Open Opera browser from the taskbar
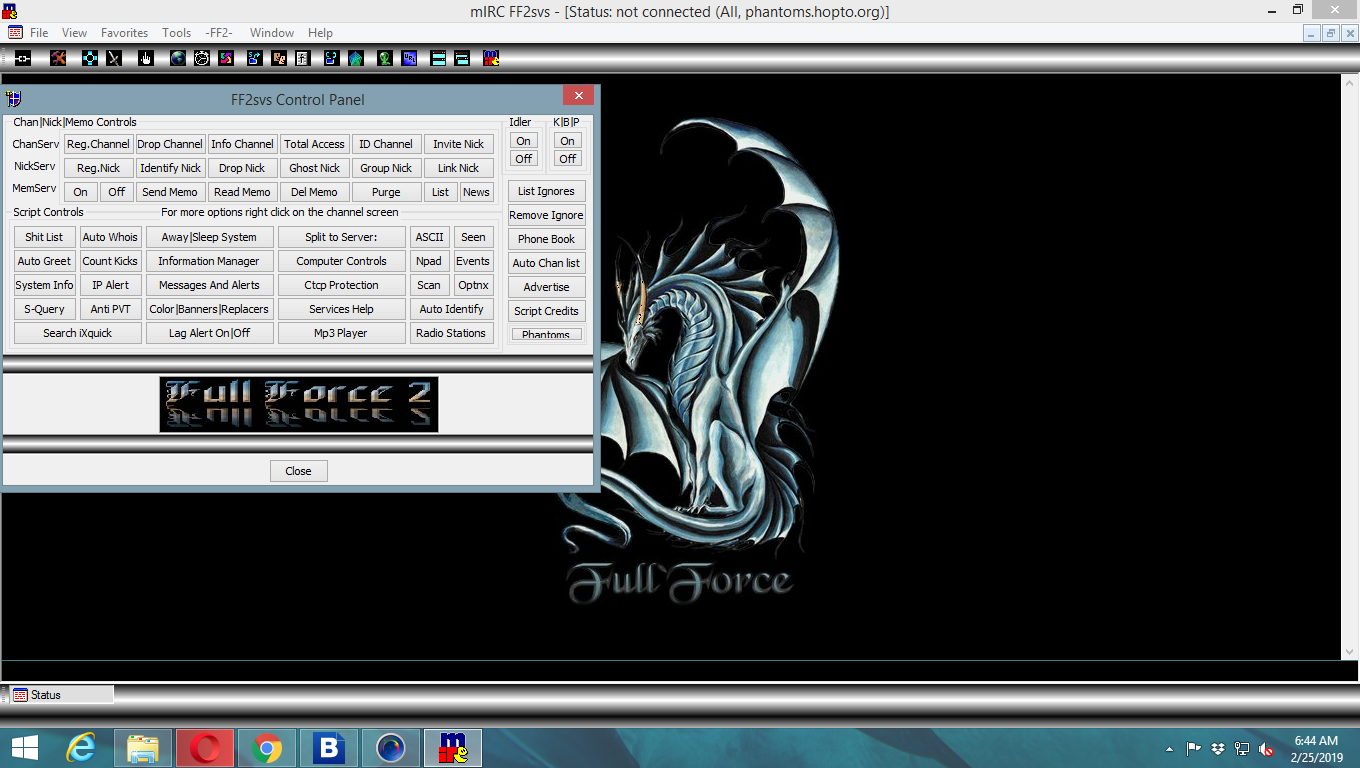 [x=205, y=747]
